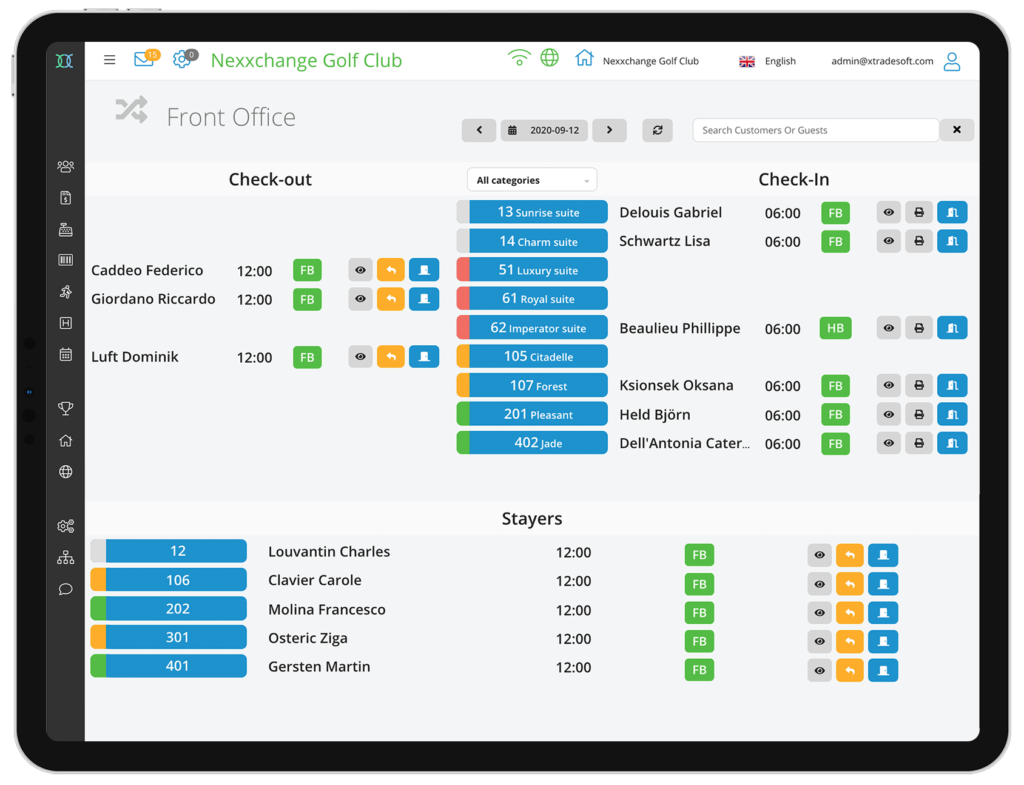Check in Beaulieu Phillippe via door icon

point(952,328)
